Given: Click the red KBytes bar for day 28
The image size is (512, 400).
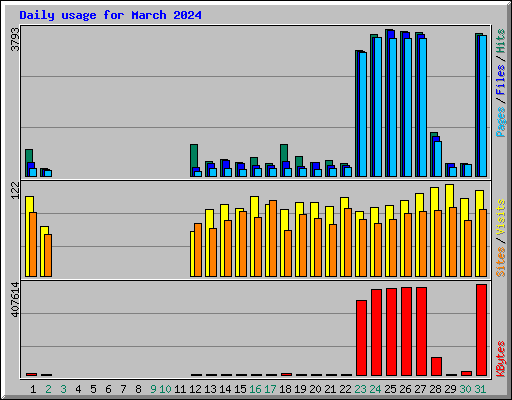Looking at the screenshot, I should [436, 367].
